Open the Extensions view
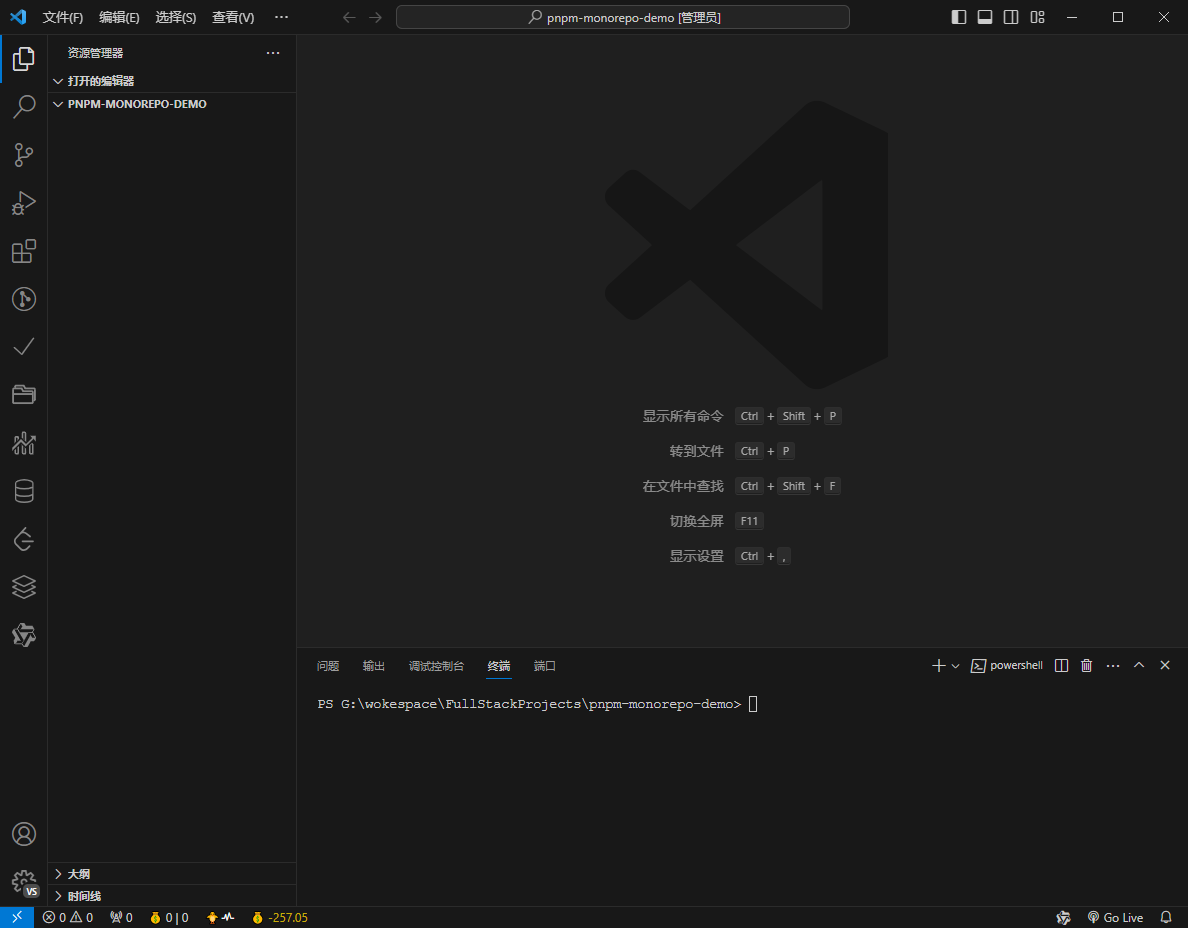The width and height of the screenshot is (1188, 928). tap(23, 251)
